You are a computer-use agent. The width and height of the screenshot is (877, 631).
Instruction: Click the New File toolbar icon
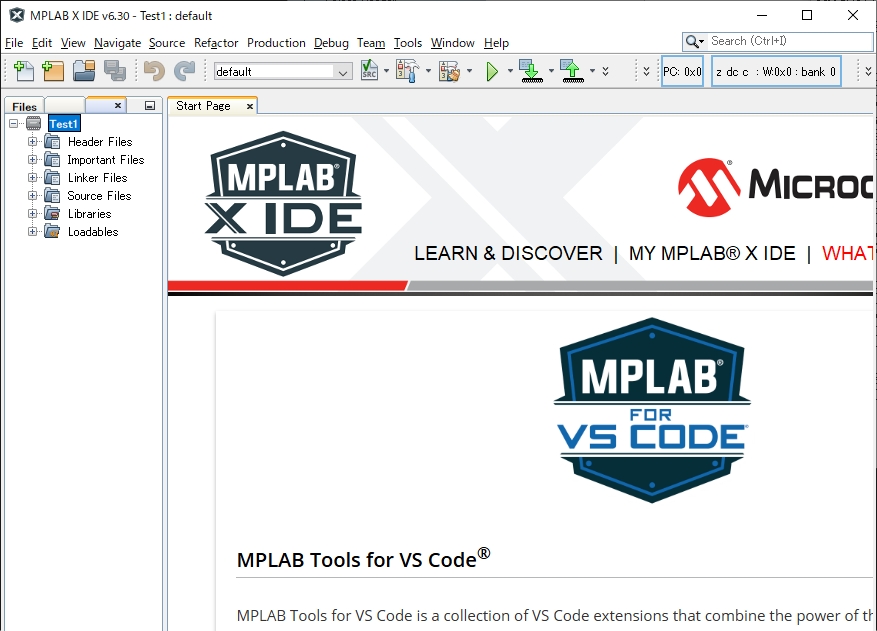(x=24, y=71)
